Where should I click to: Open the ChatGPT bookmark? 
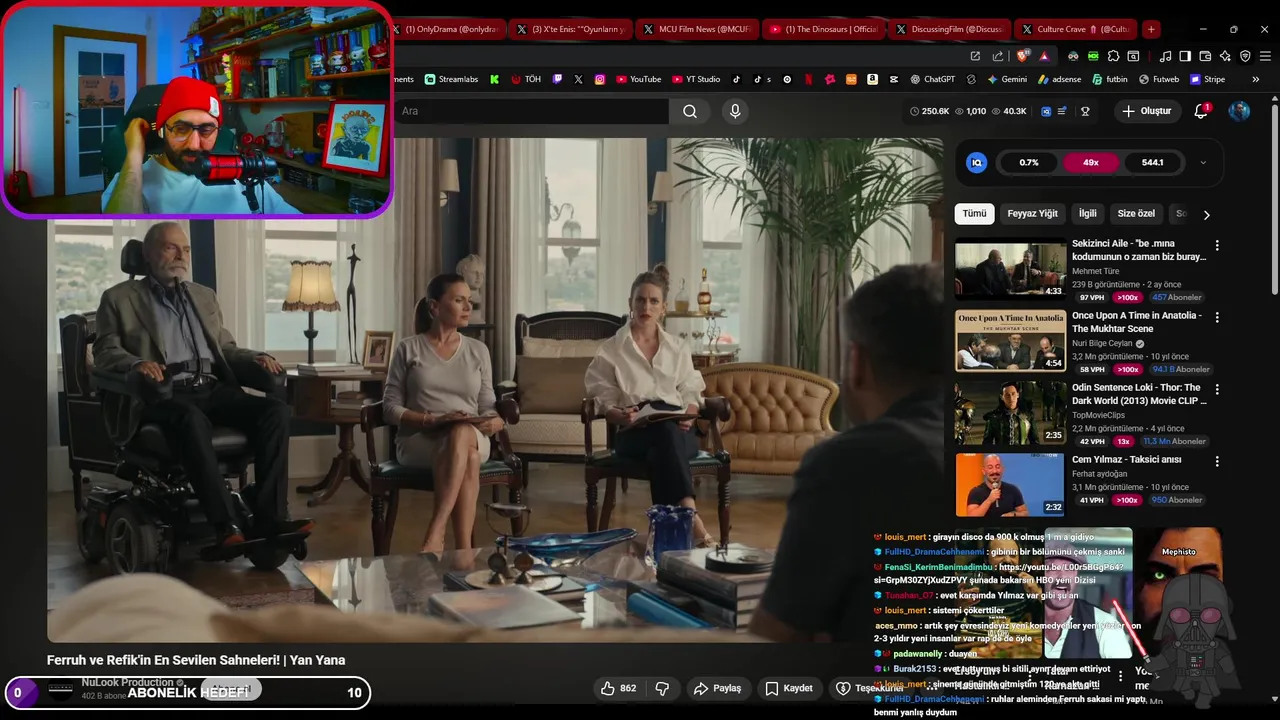pyautogui.click(x=932, y=79)
